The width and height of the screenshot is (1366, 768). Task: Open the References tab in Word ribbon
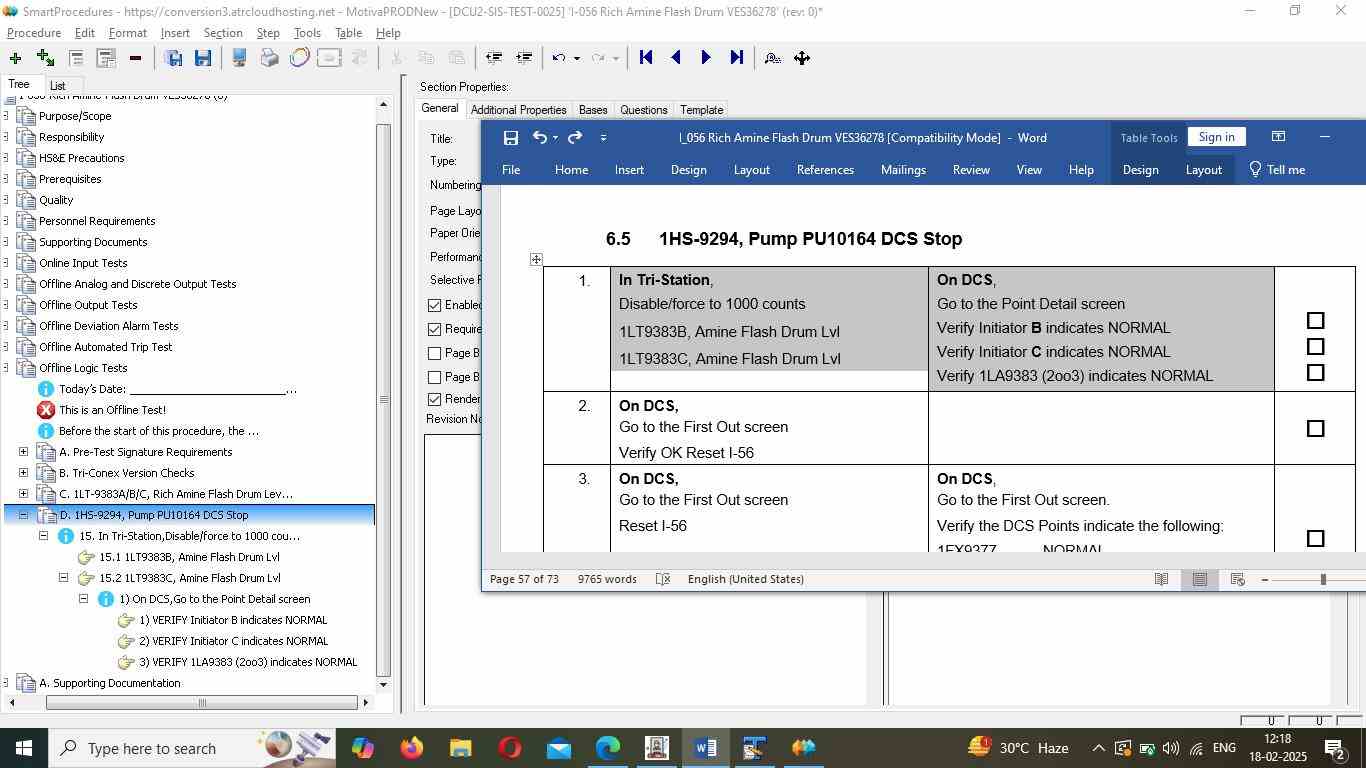coord(825,170)
